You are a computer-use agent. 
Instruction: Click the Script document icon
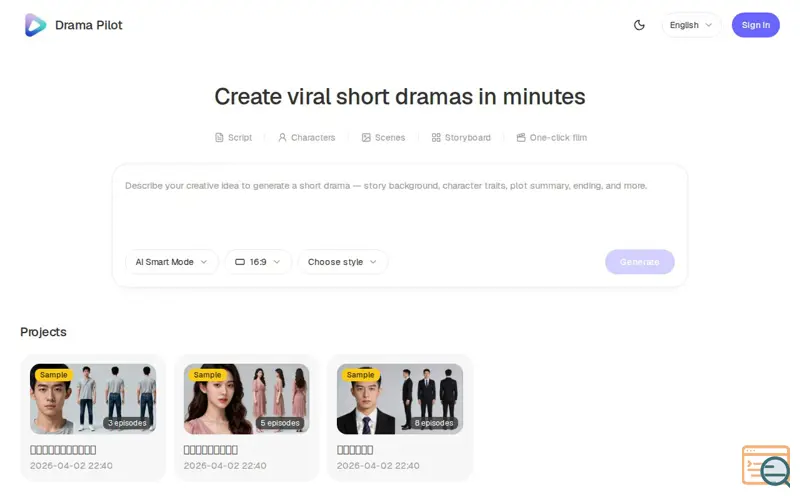pos(219,138)
